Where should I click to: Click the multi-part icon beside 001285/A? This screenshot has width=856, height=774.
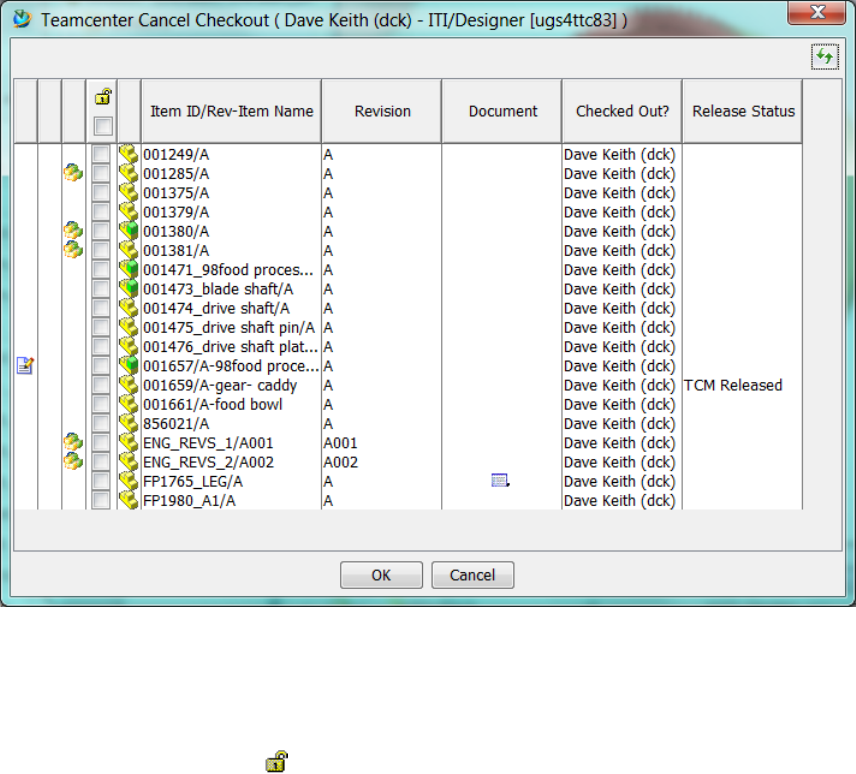point(73,174)
